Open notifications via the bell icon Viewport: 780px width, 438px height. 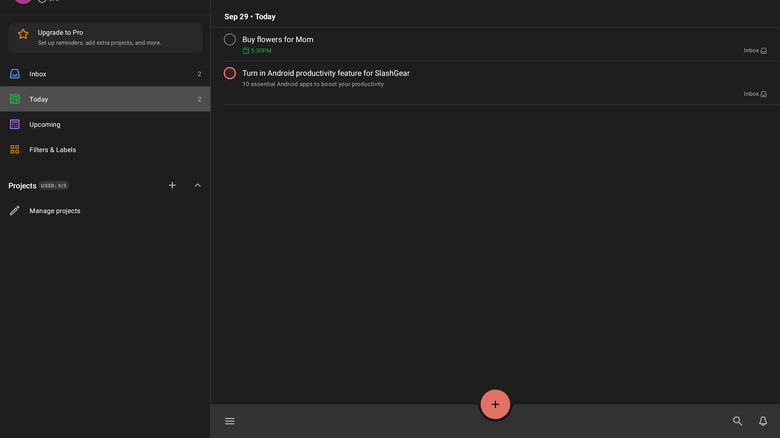pos(763,421)
